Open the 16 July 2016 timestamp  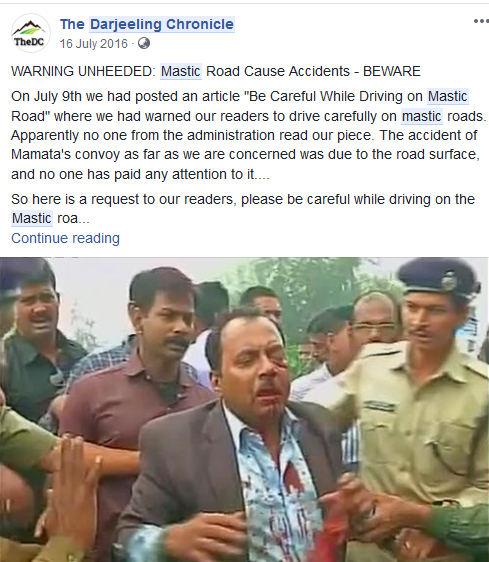[94, 44]
